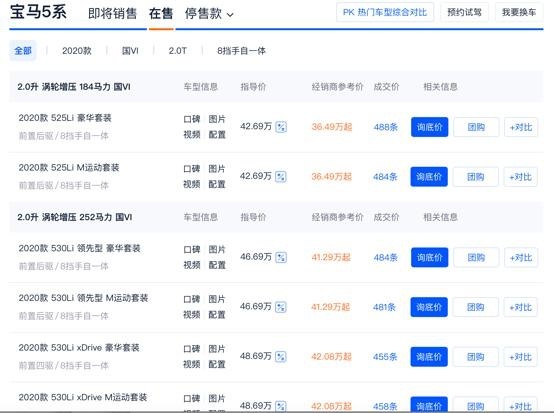Open 图片 for 530Li 领先型 豪华套装
The width and height of the screenshot is (554, 413).
(x=217, y=249)
